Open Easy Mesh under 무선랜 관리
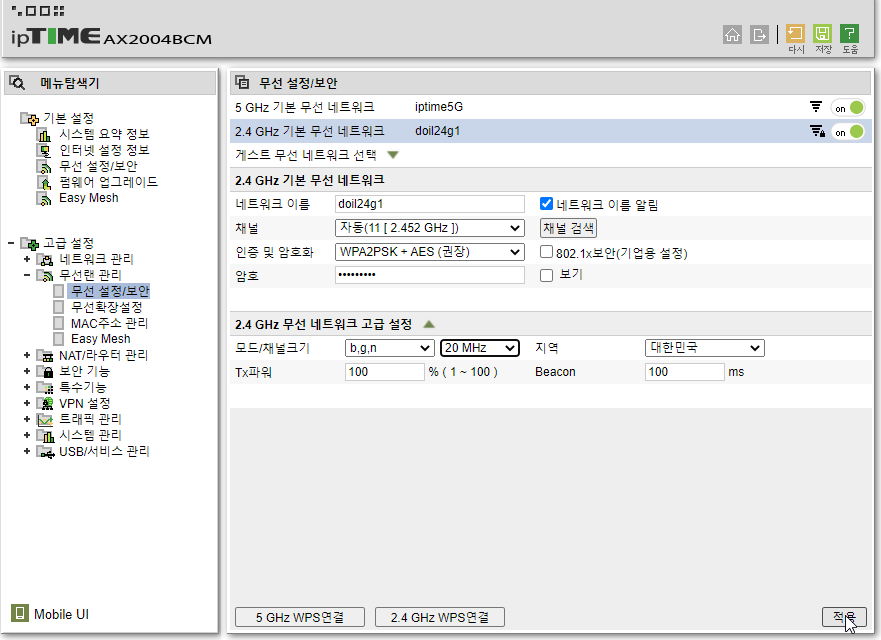881x640 pixels. (x=101, y=339)
